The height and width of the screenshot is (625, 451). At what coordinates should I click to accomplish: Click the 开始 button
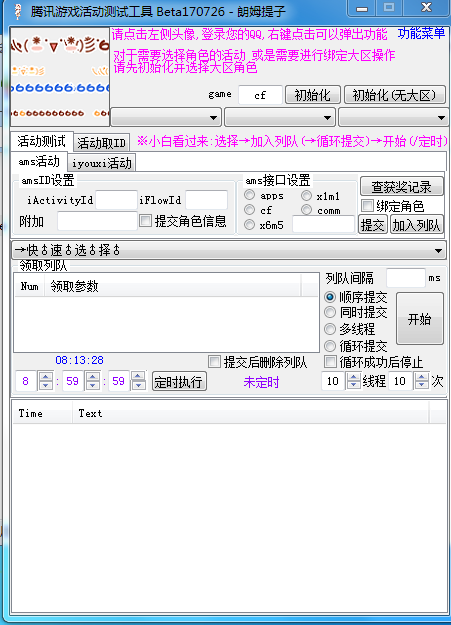point(419,318)
